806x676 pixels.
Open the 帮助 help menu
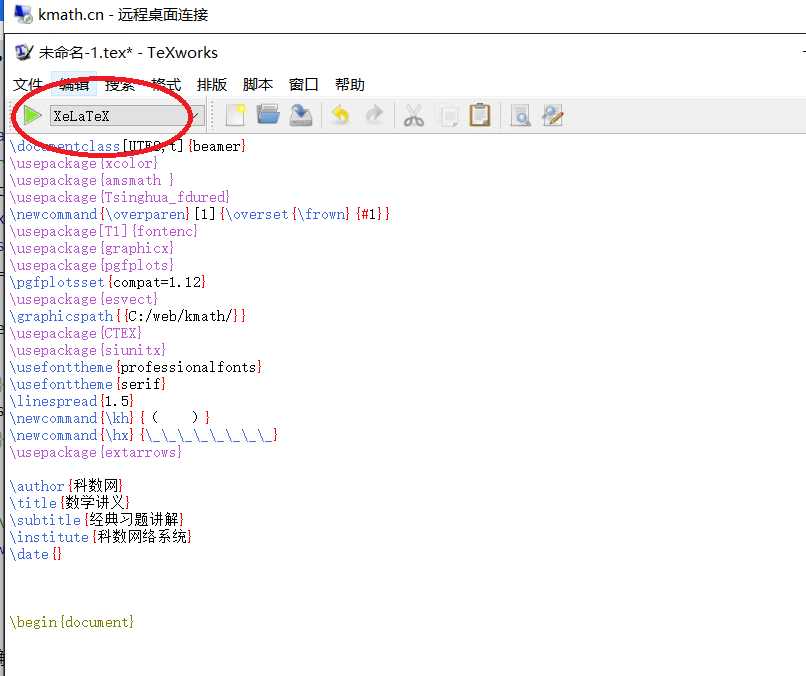click(350, 85)
